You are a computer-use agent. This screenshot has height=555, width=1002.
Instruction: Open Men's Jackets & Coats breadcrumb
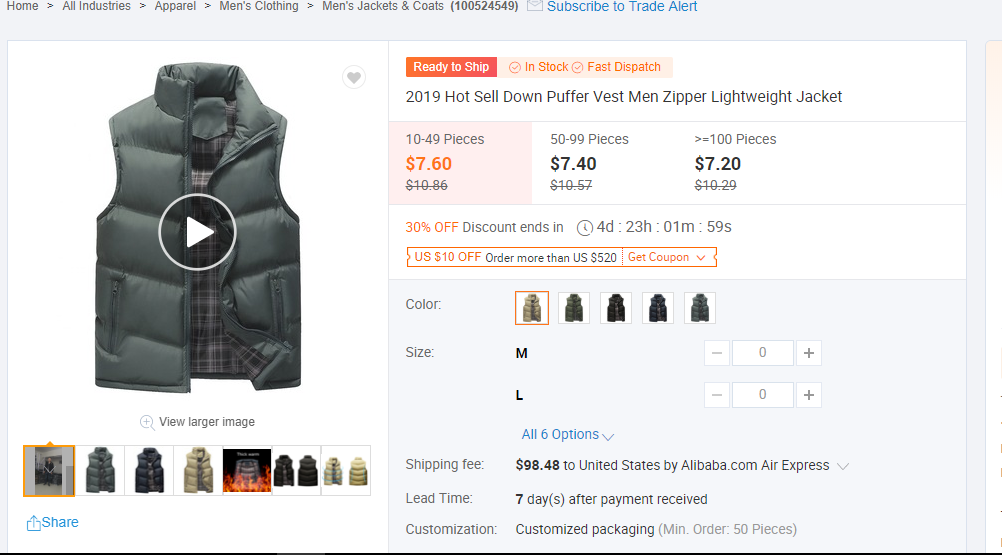pyautogui.click(x=383, y=6)
